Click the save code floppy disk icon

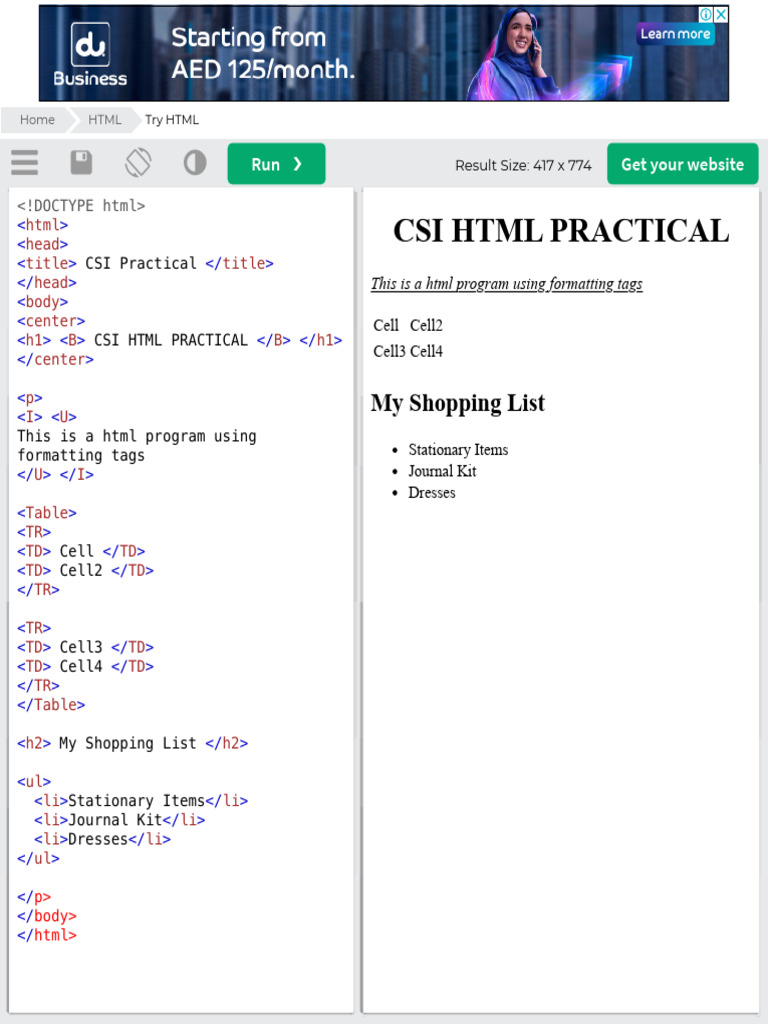pyautogui.click(x=81, y=163)
